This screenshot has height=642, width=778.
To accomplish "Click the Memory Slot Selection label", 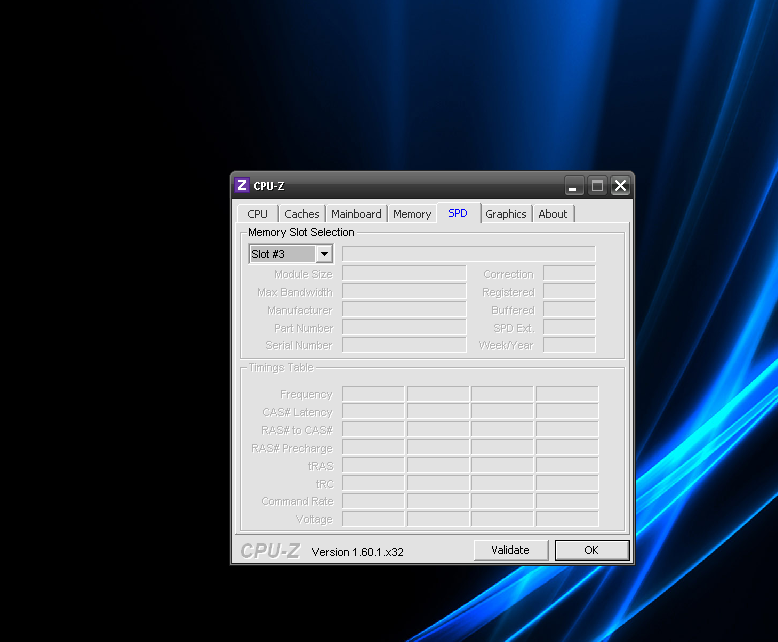I will click(301, 232).
